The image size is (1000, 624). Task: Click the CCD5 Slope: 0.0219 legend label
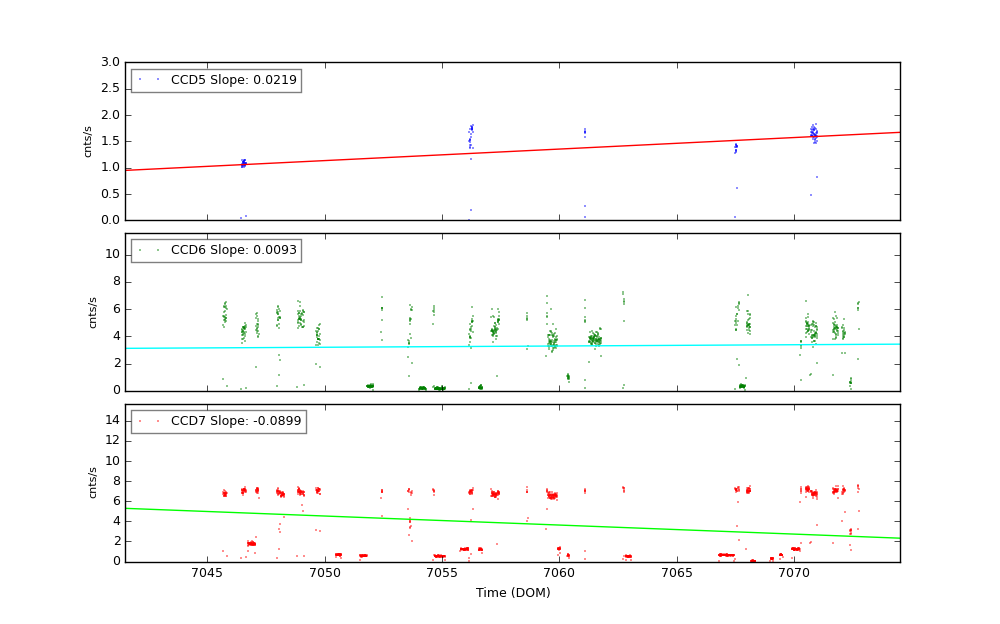(233, 80)
